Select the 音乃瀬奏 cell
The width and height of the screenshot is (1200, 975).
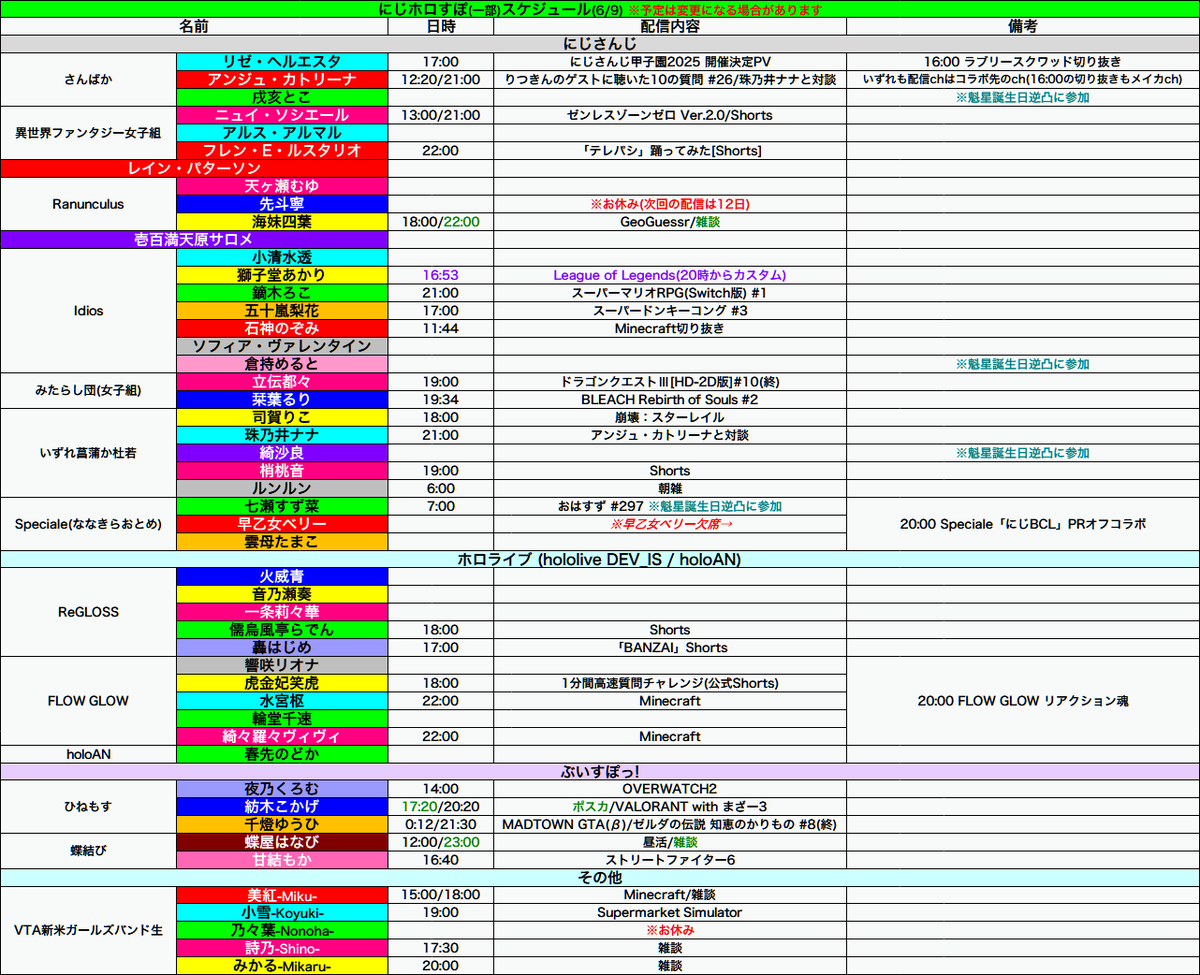(282, 594)
